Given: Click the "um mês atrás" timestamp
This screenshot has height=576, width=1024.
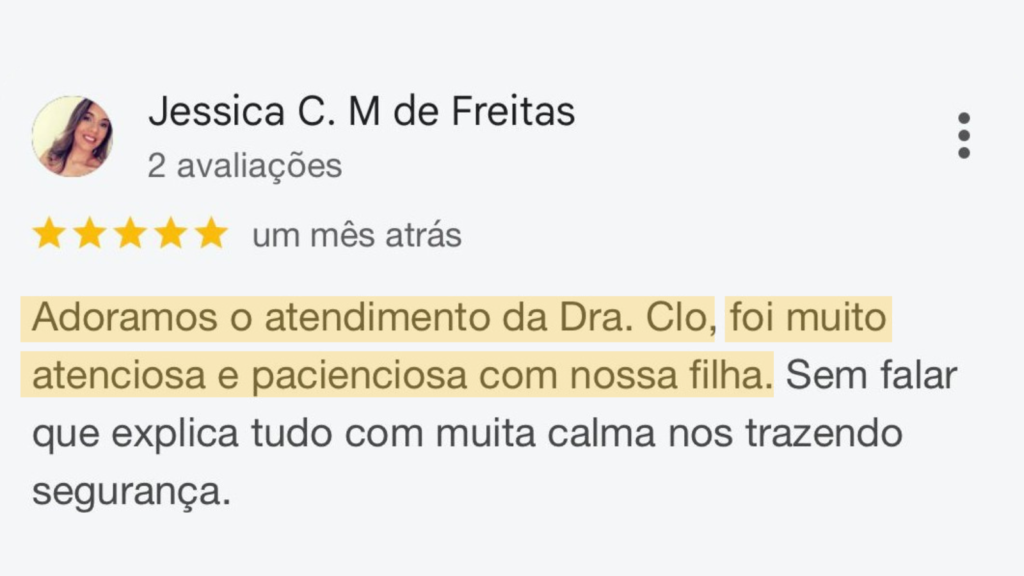Looking at the screenshot, I should (x=356, y=235).
